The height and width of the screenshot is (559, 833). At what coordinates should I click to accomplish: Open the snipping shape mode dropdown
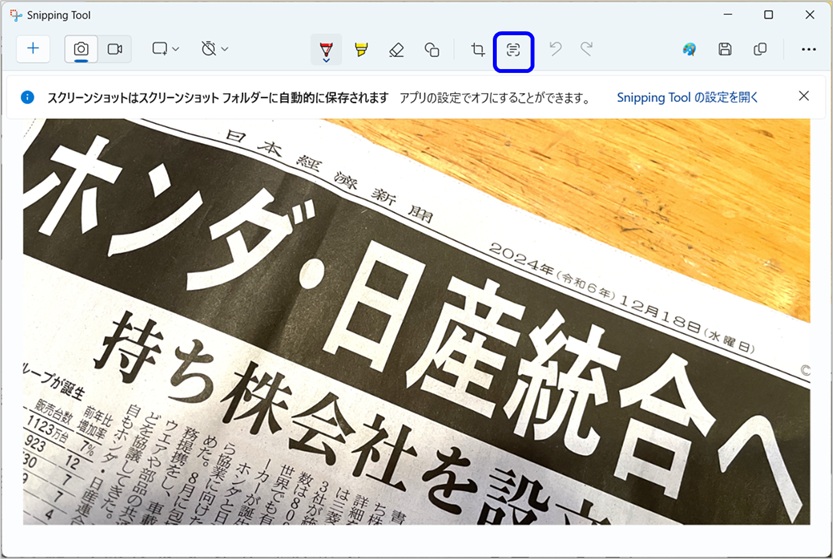165,49
